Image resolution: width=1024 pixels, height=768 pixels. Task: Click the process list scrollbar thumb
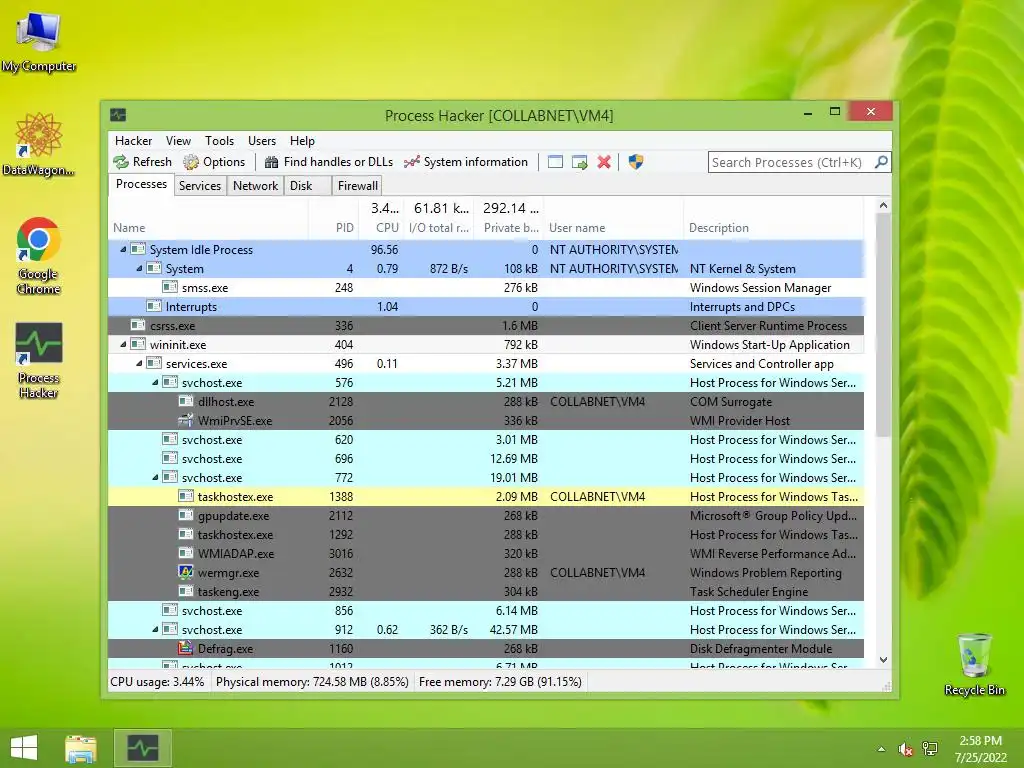pyautogui.click(x=883, y=325)
